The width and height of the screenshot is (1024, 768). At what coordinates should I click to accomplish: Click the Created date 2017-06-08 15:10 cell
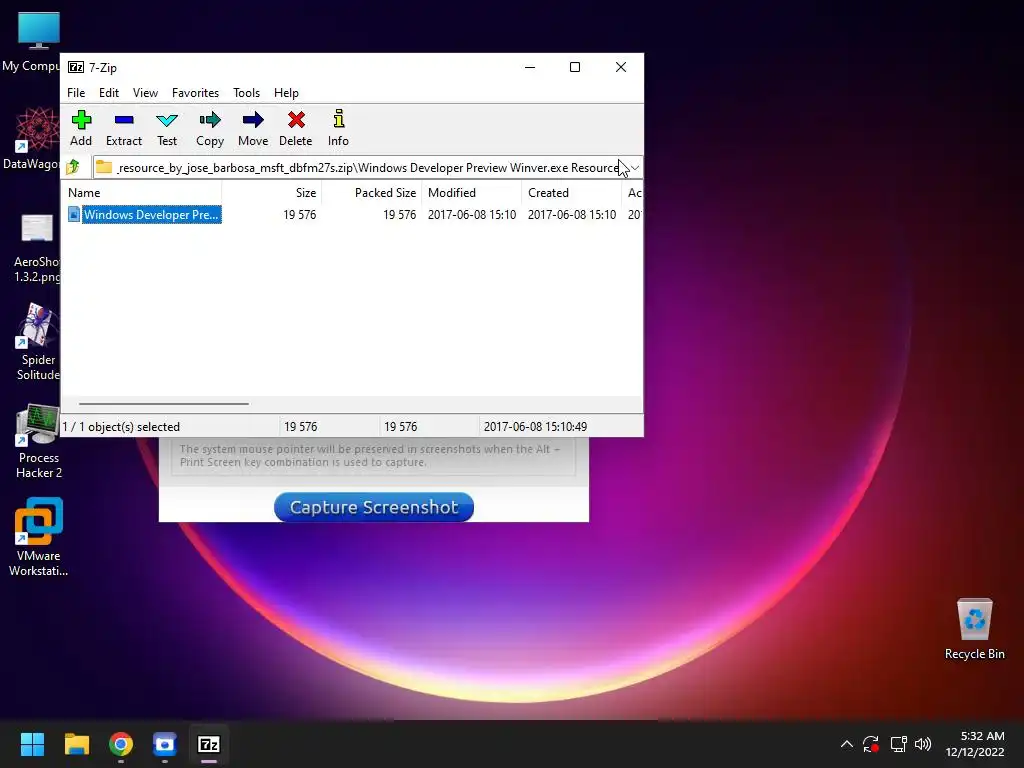coord(571,214)
